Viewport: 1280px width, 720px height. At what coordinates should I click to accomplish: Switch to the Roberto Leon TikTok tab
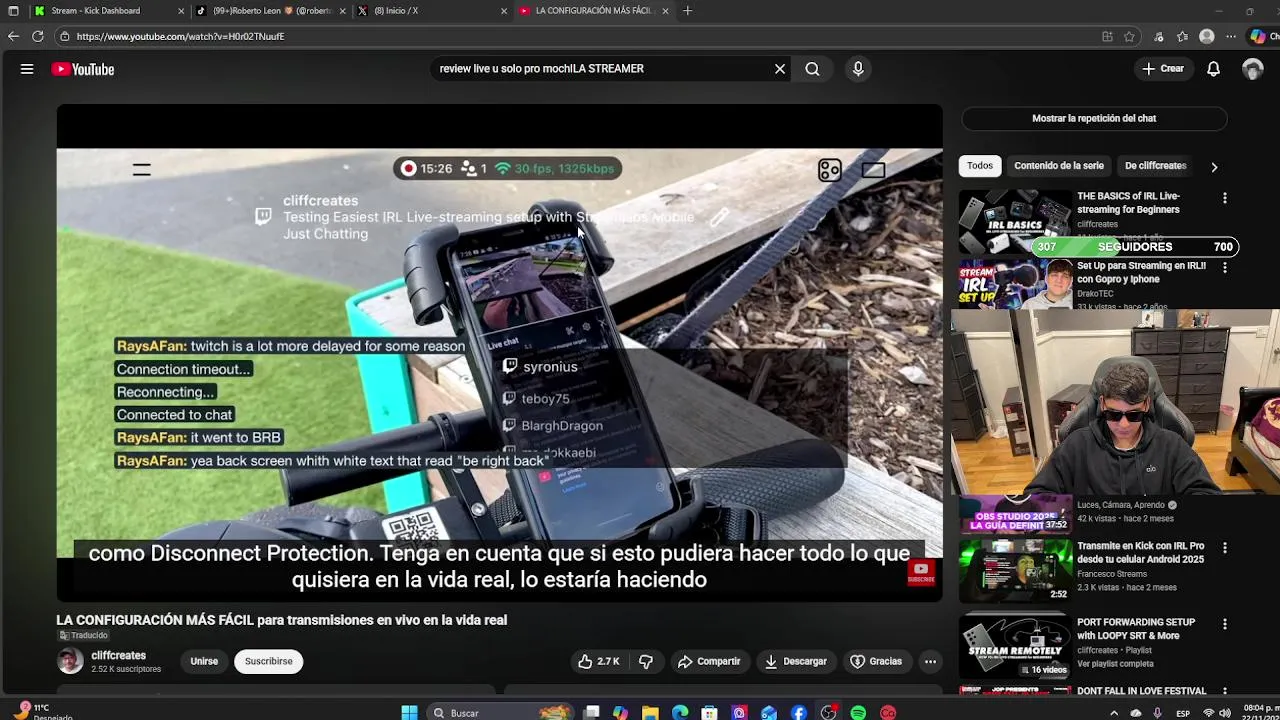pos(272,11)
